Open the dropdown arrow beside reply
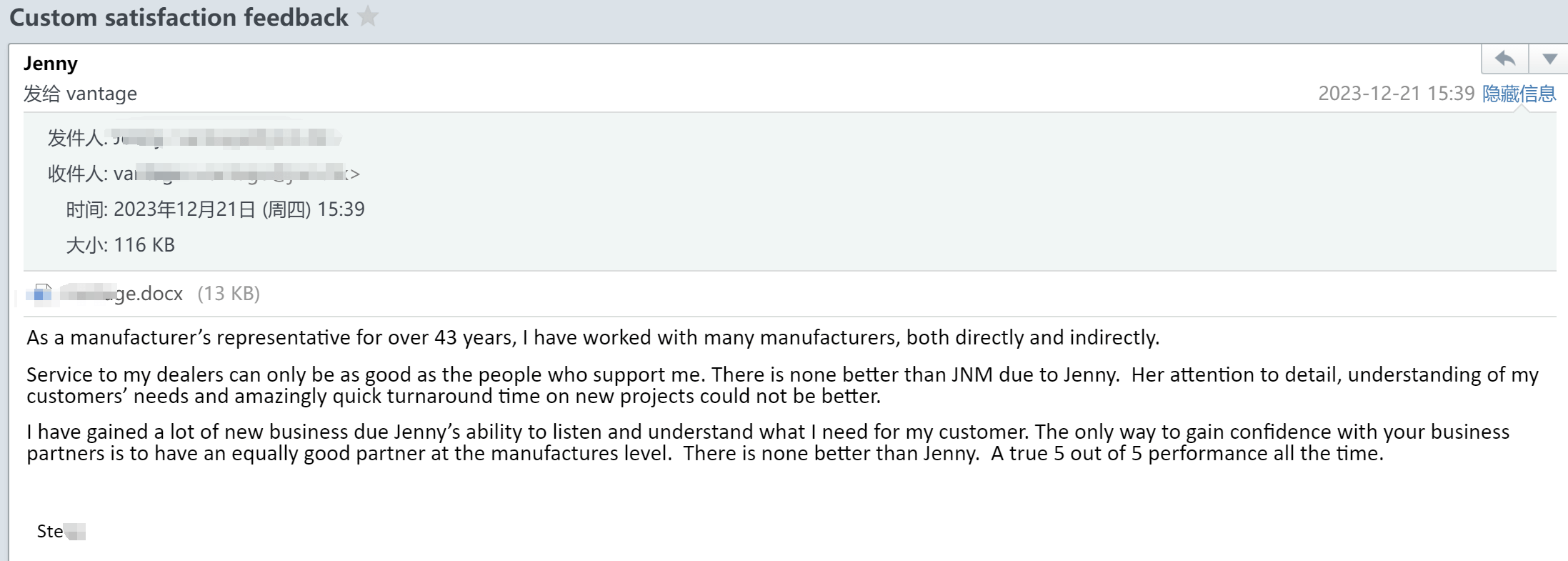This screenshot has width=1568, height=561. pyautogui.click(x=1549, y=59)
